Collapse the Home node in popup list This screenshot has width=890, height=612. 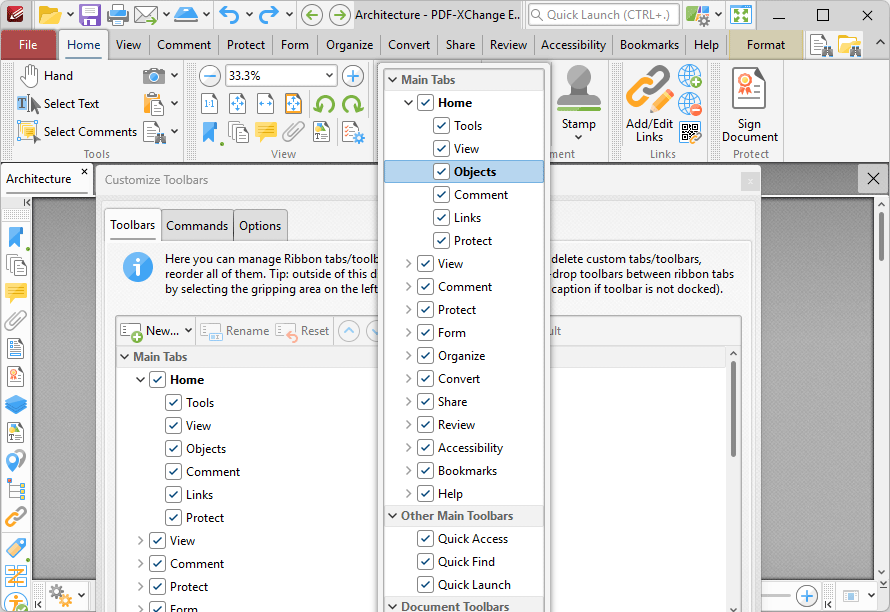[x=408, y=103]
